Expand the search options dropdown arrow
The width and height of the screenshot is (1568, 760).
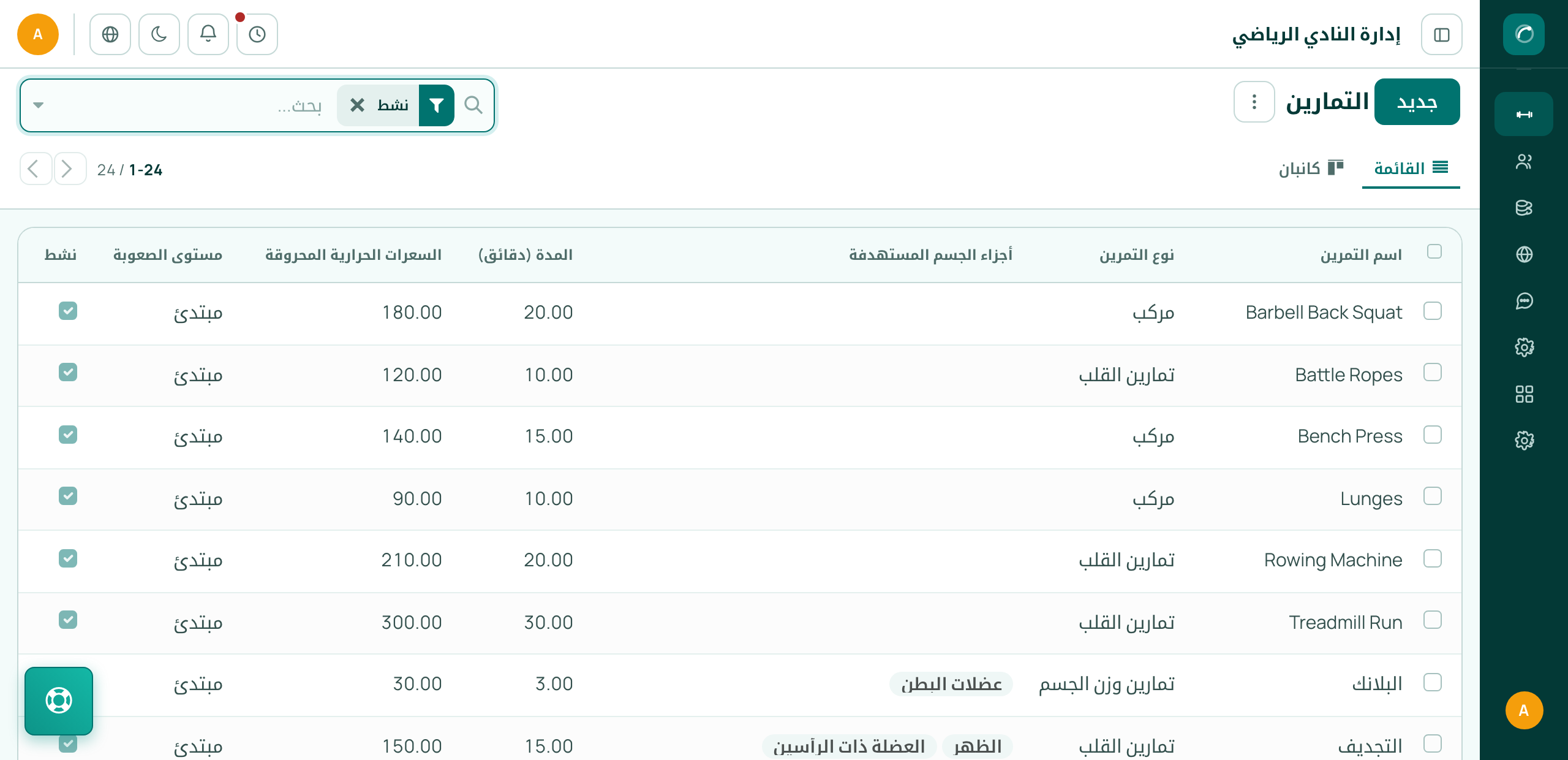pyautogui.click(x=39, y=105)
